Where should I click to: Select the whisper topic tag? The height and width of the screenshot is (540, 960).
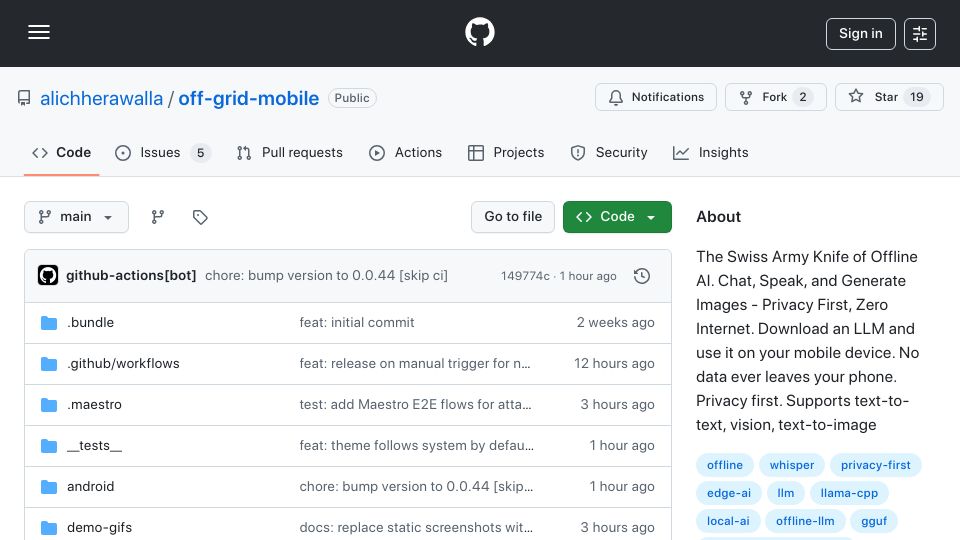pyautogui.click(x=792, y=465)
